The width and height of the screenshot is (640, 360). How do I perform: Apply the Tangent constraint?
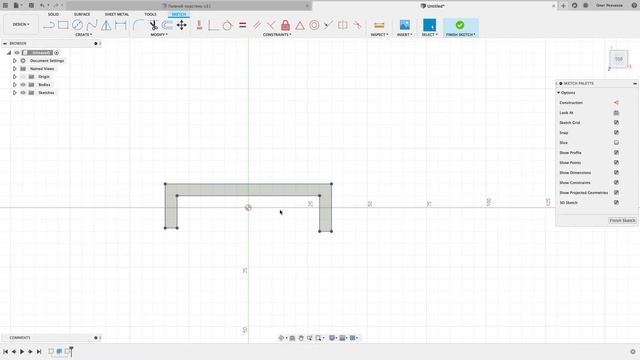click(x=227, y=25)
